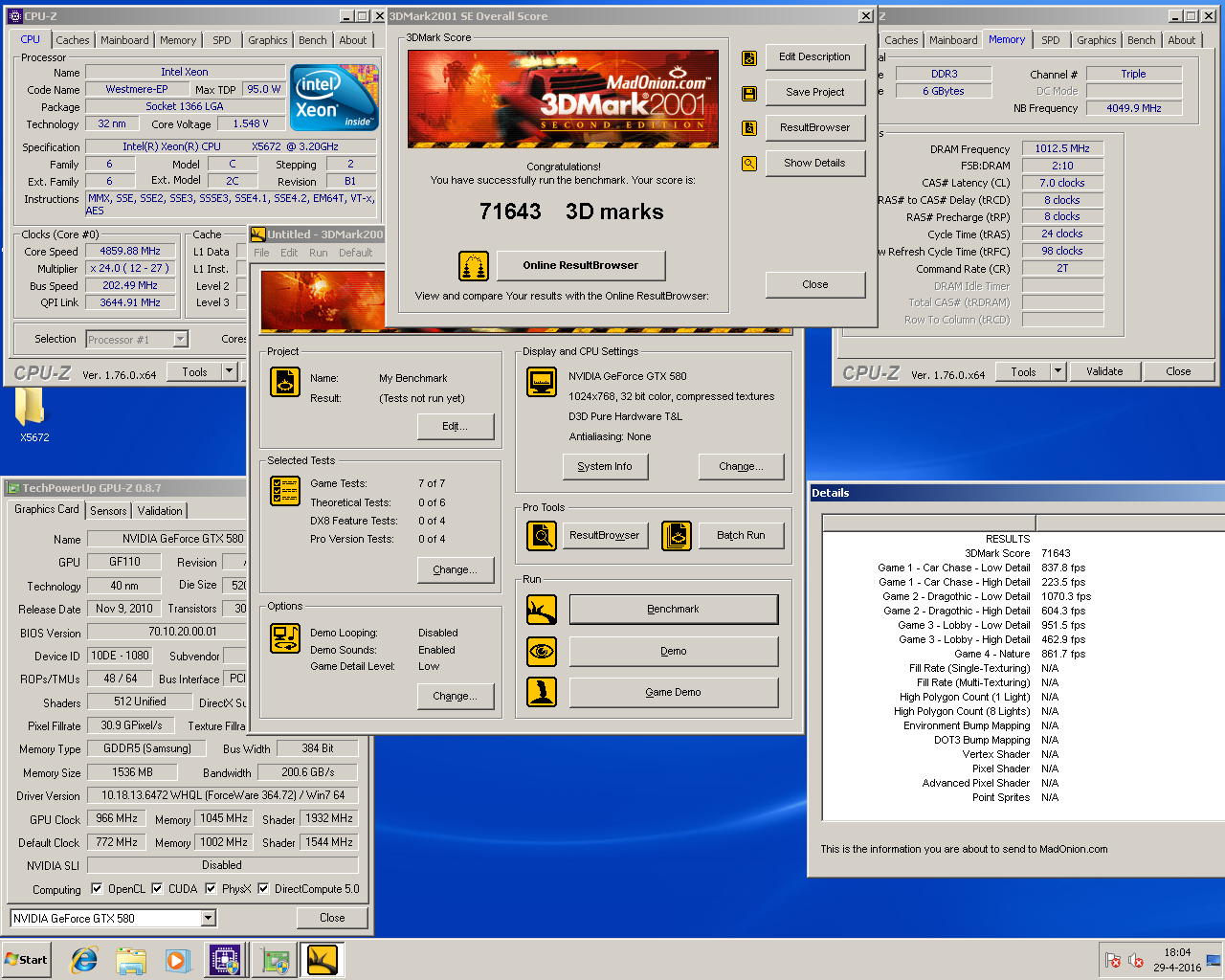Click Close in GPU-Z window
The height and width of the screenshot is (980, 1225).
pyautogui.click(x=332, y=918)
